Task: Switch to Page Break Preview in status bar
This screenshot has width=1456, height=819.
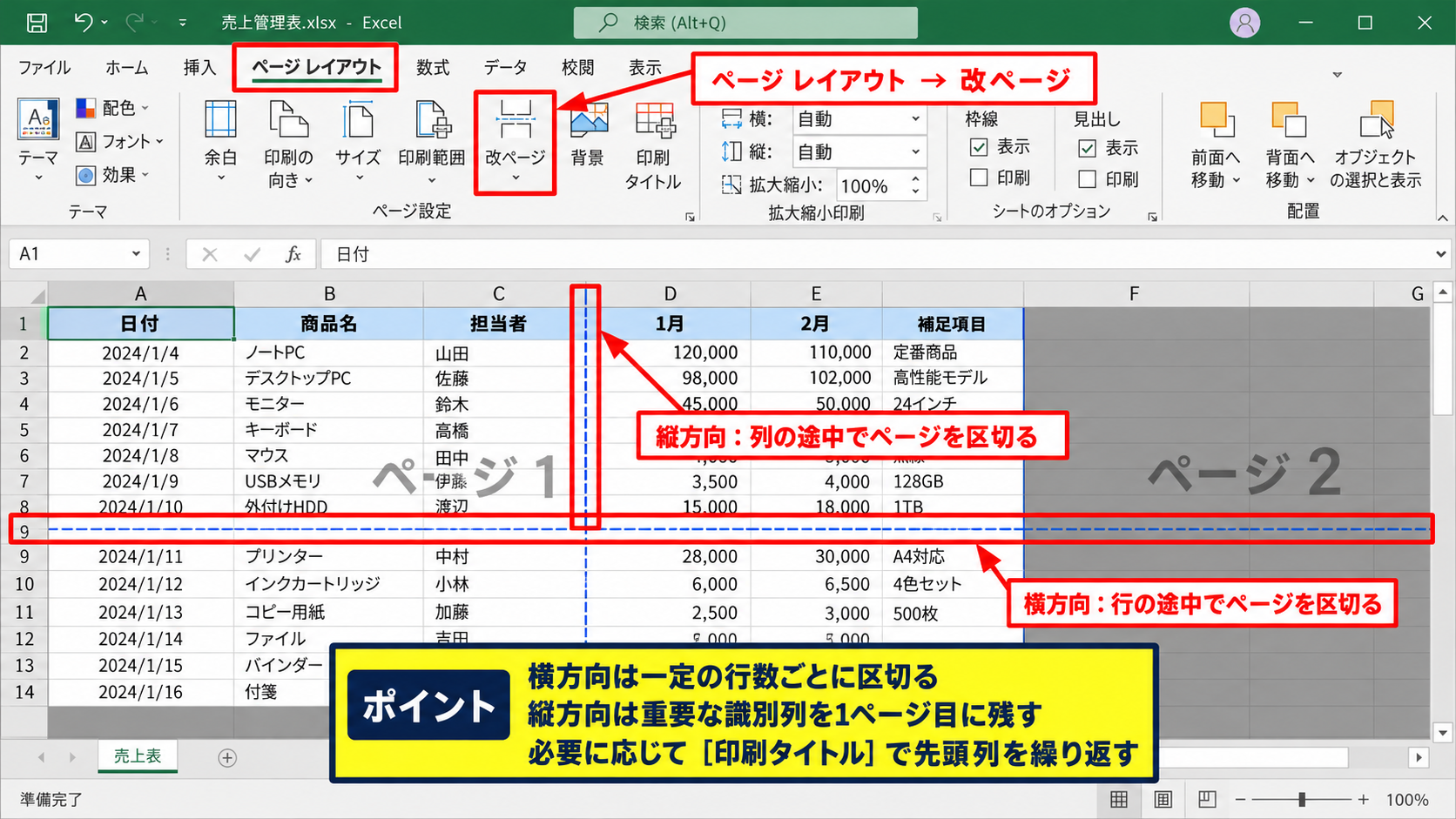Action: pos(1207,799)
